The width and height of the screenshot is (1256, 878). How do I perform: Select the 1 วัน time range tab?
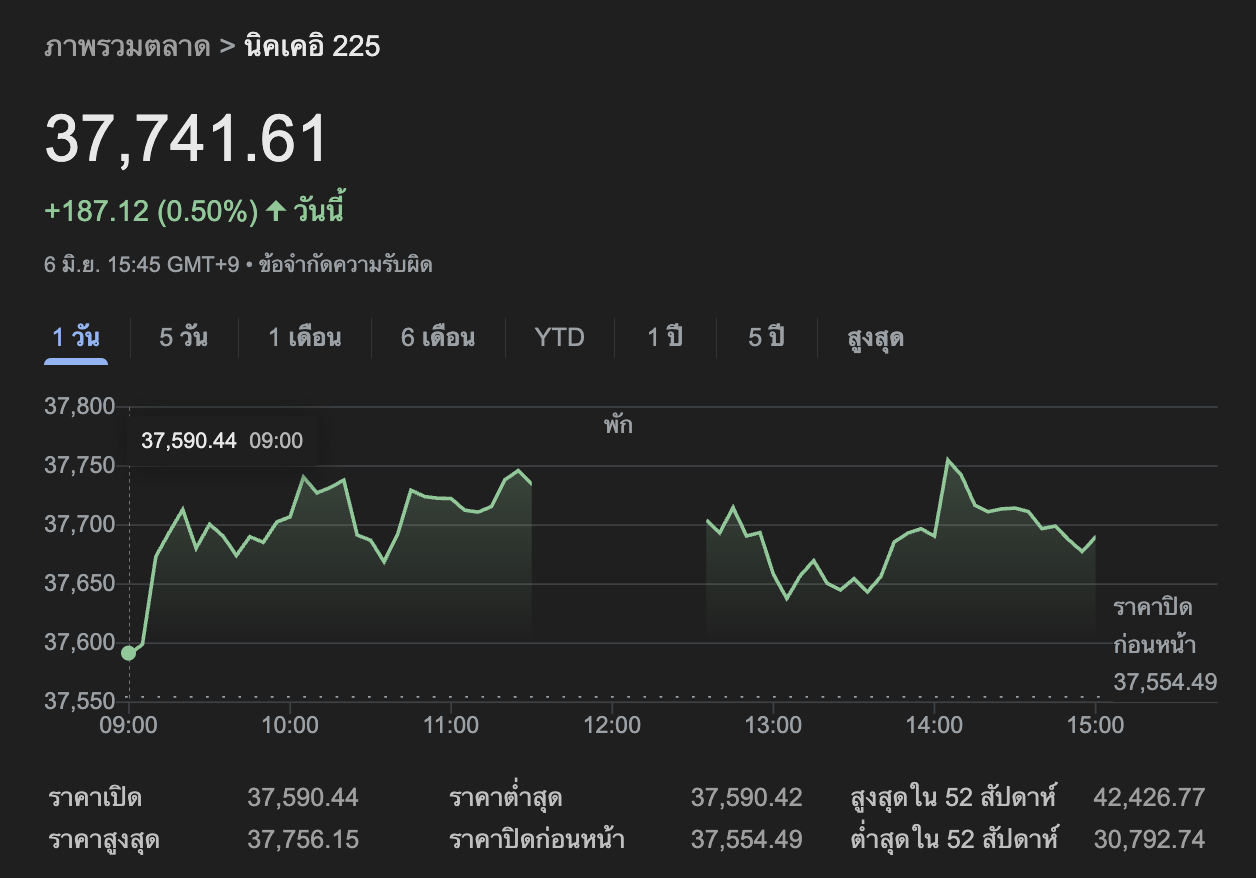click(x=76, y=338)
